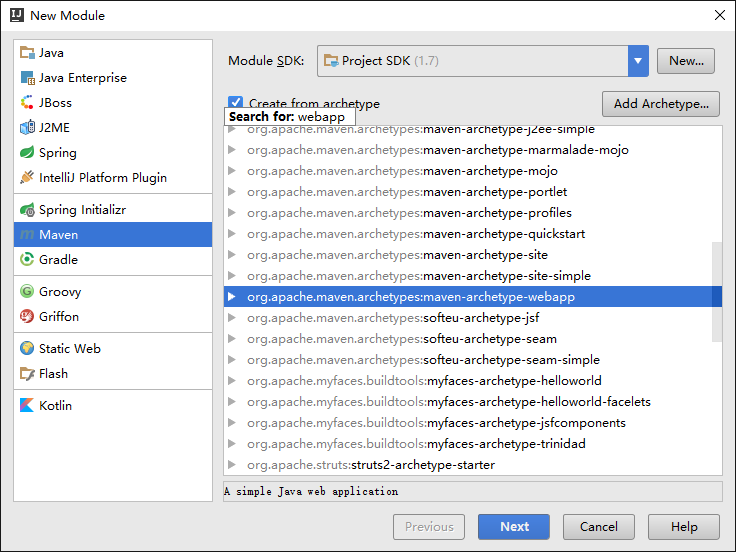Expand the maven-archetype-quickstart arrow
This screenshot has width=736, height=552.
coord(232,234)
